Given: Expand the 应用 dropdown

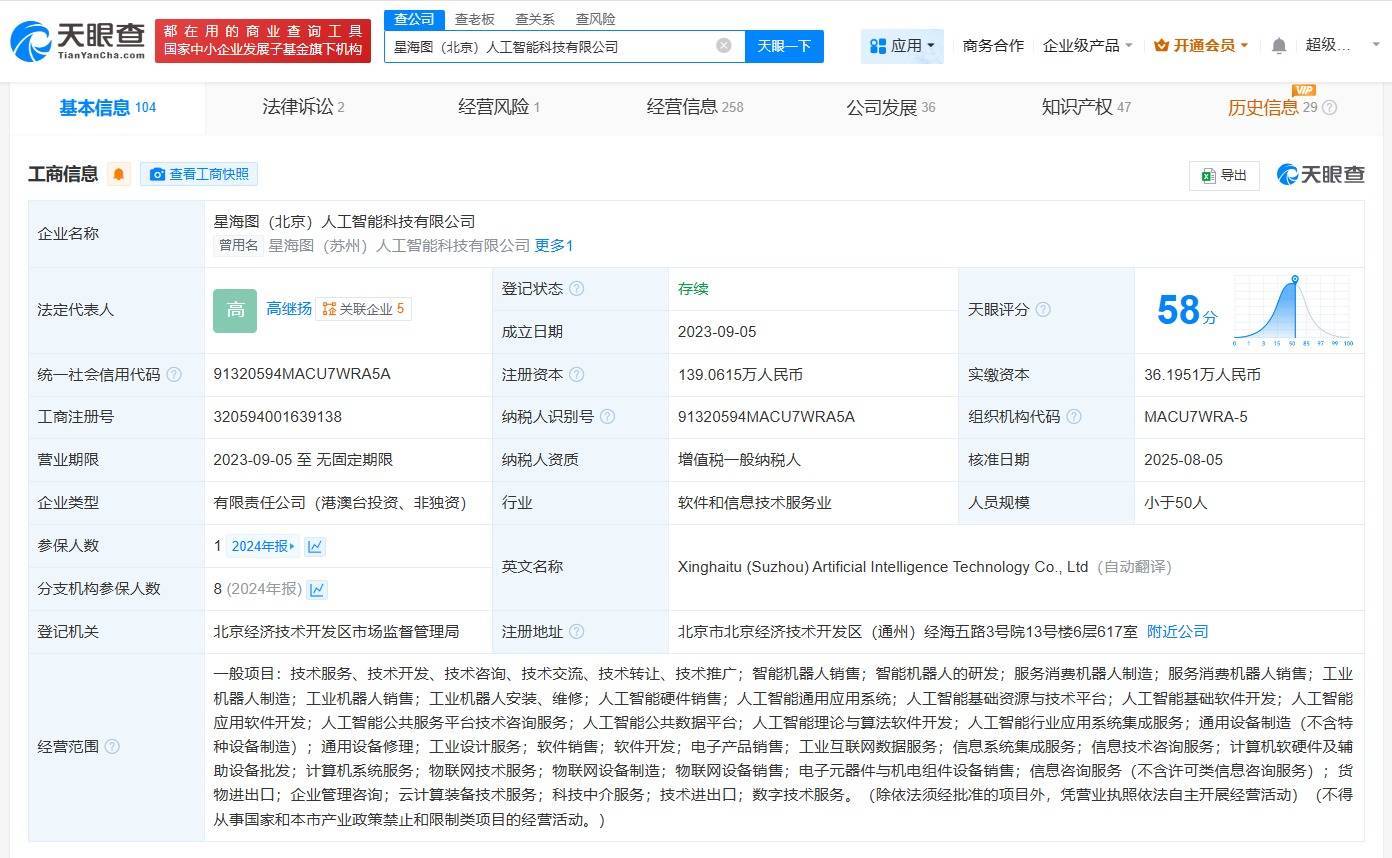Looking at the screenshot, I should click(902, 45).
